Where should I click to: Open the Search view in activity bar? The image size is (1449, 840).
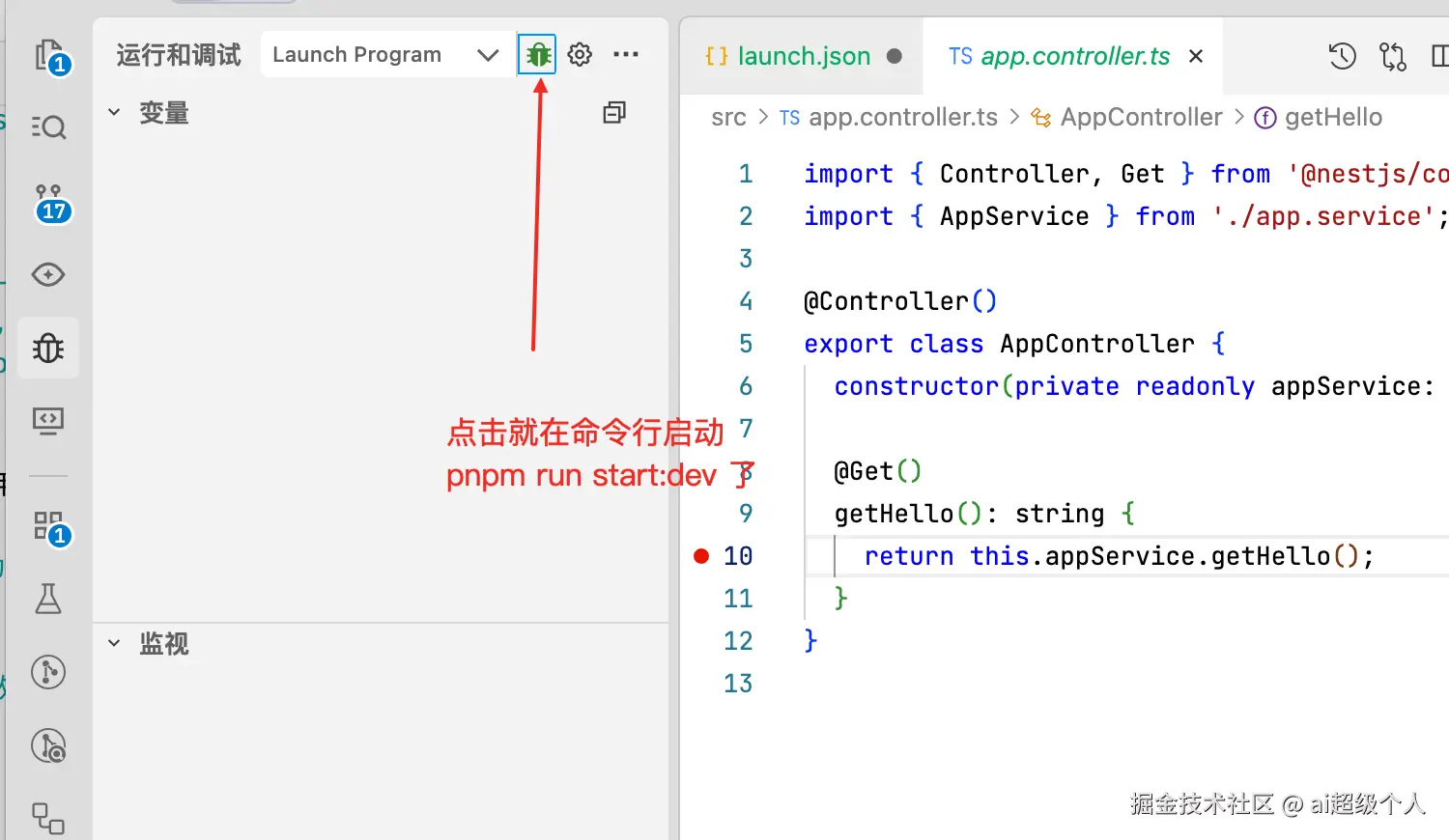pos(48,127)
